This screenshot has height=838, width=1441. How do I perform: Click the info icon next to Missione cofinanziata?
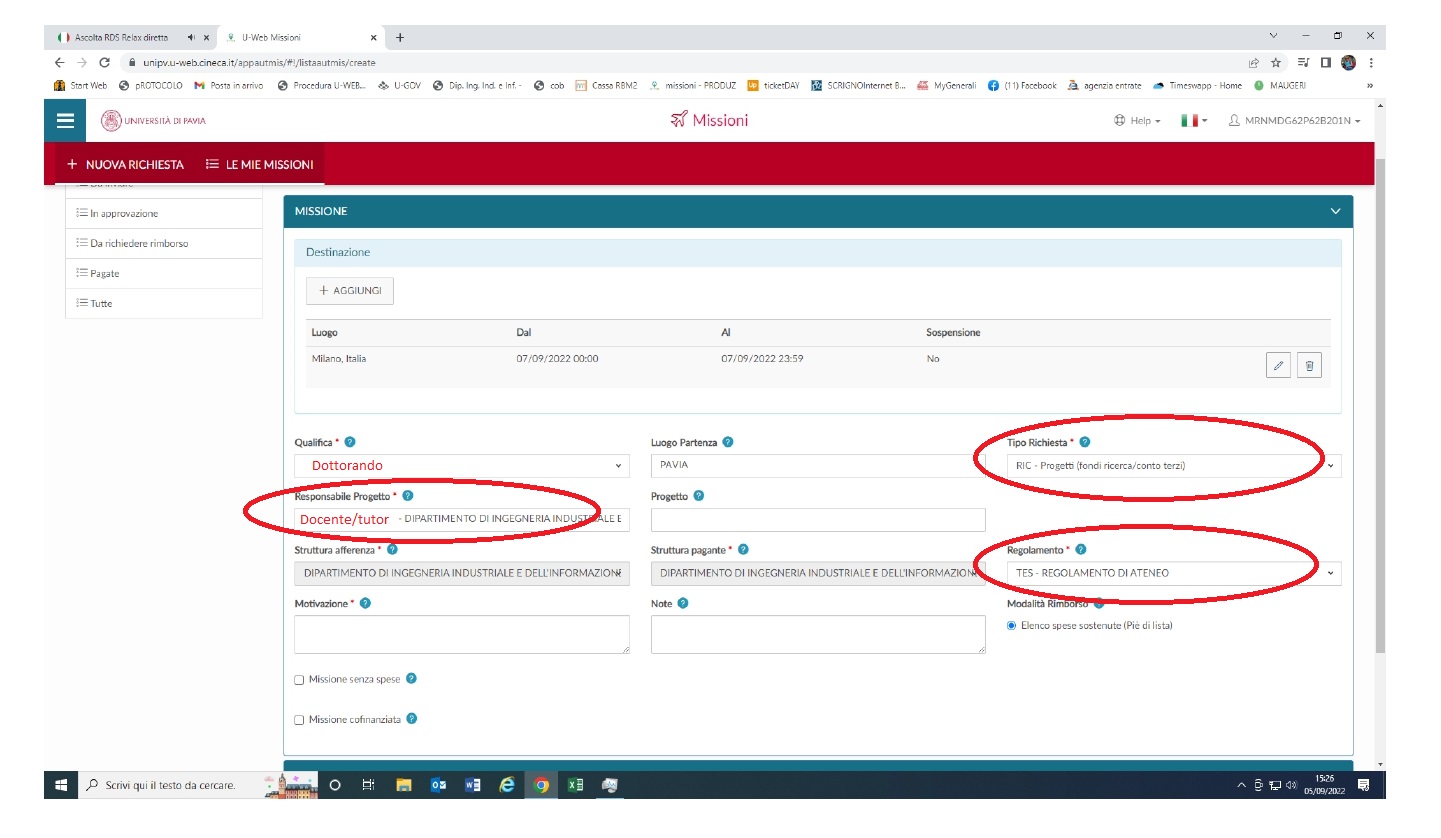[x=412, y=719]
